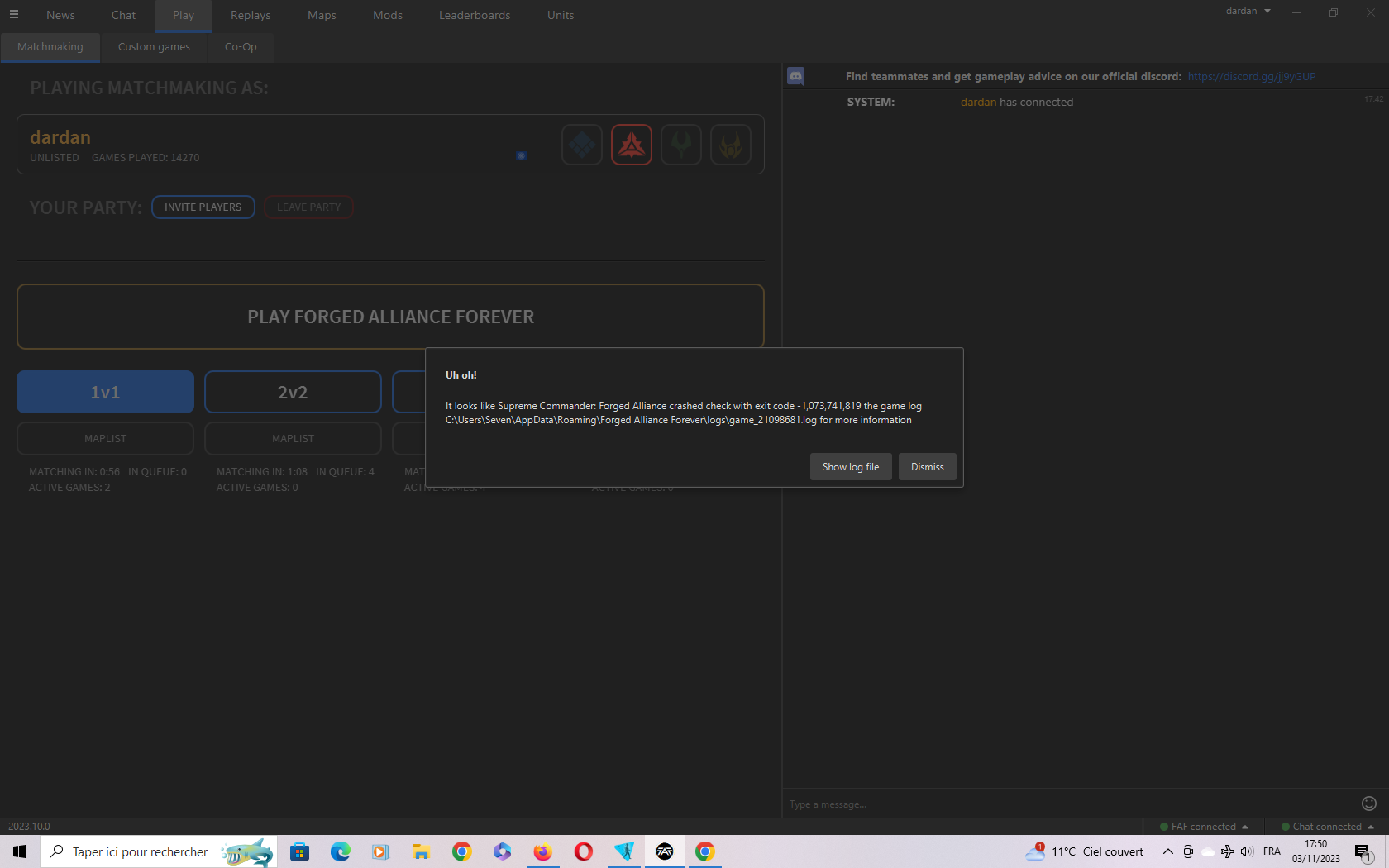Open the hamburger main menu
The width and height of the screenshot is (1389, 868).
[14, 15]
